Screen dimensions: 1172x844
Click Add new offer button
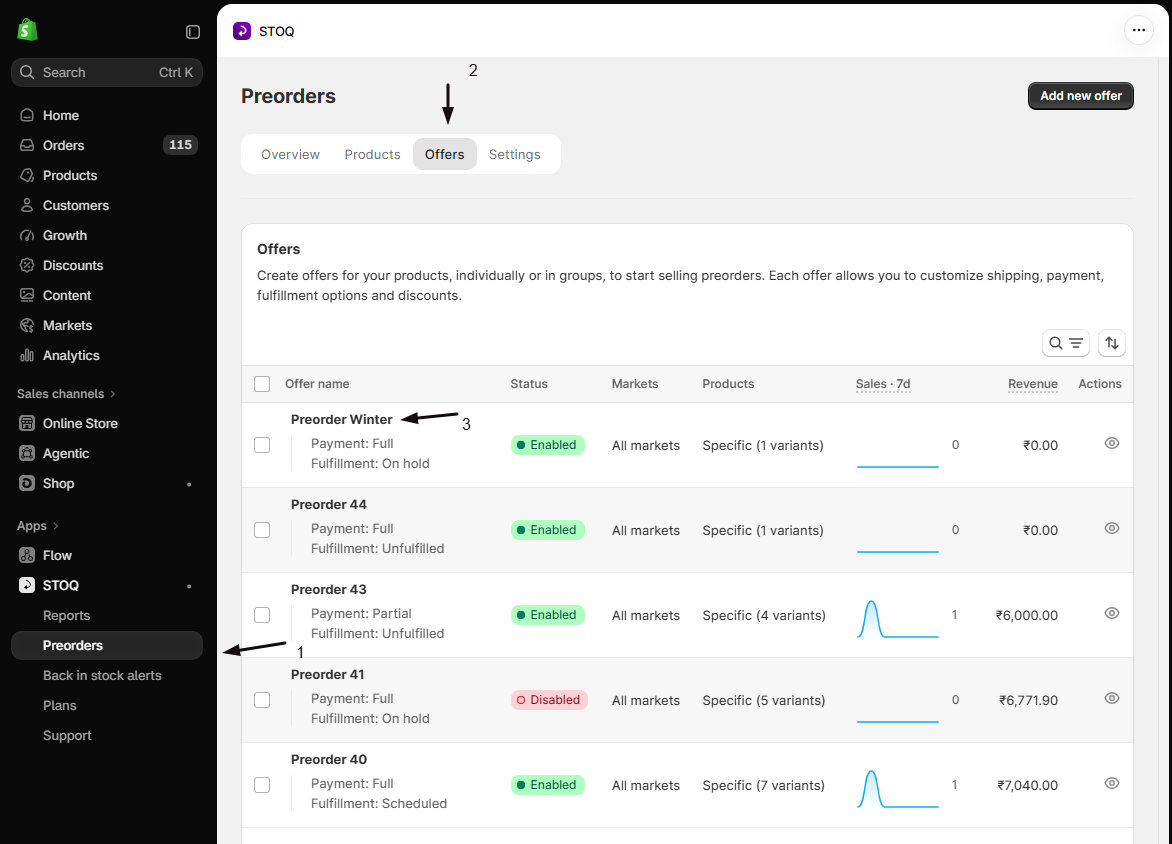[1081, 96]
